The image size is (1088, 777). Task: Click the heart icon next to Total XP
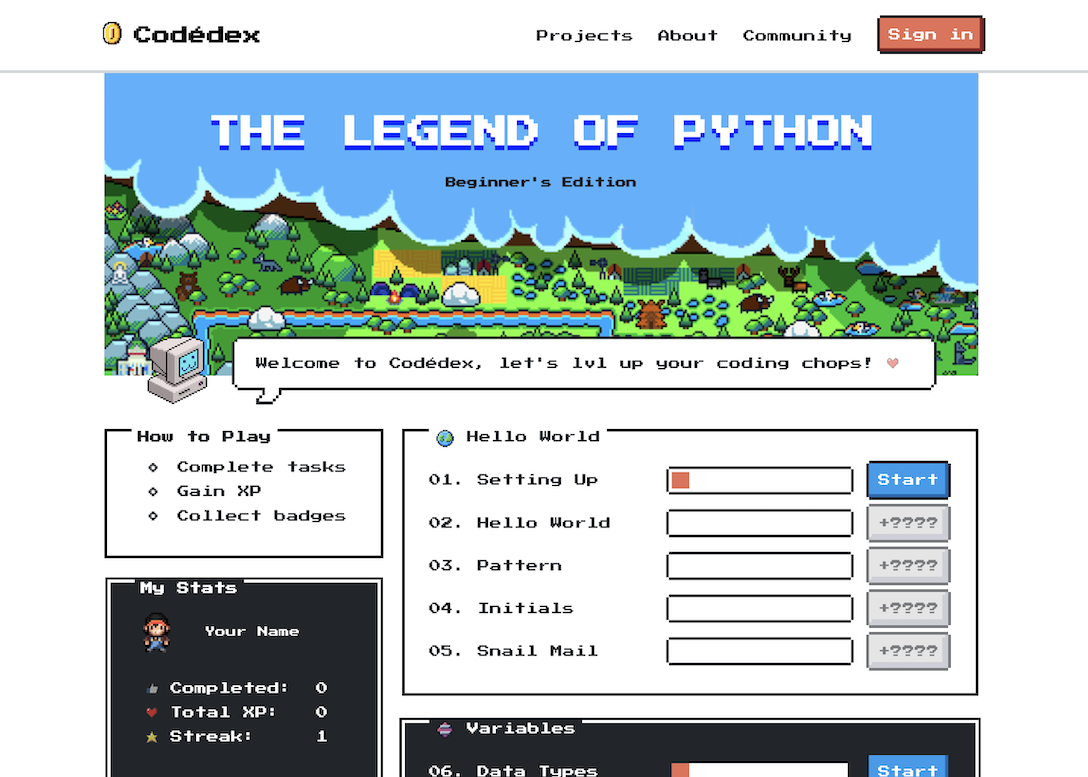[x=150, y=711]
